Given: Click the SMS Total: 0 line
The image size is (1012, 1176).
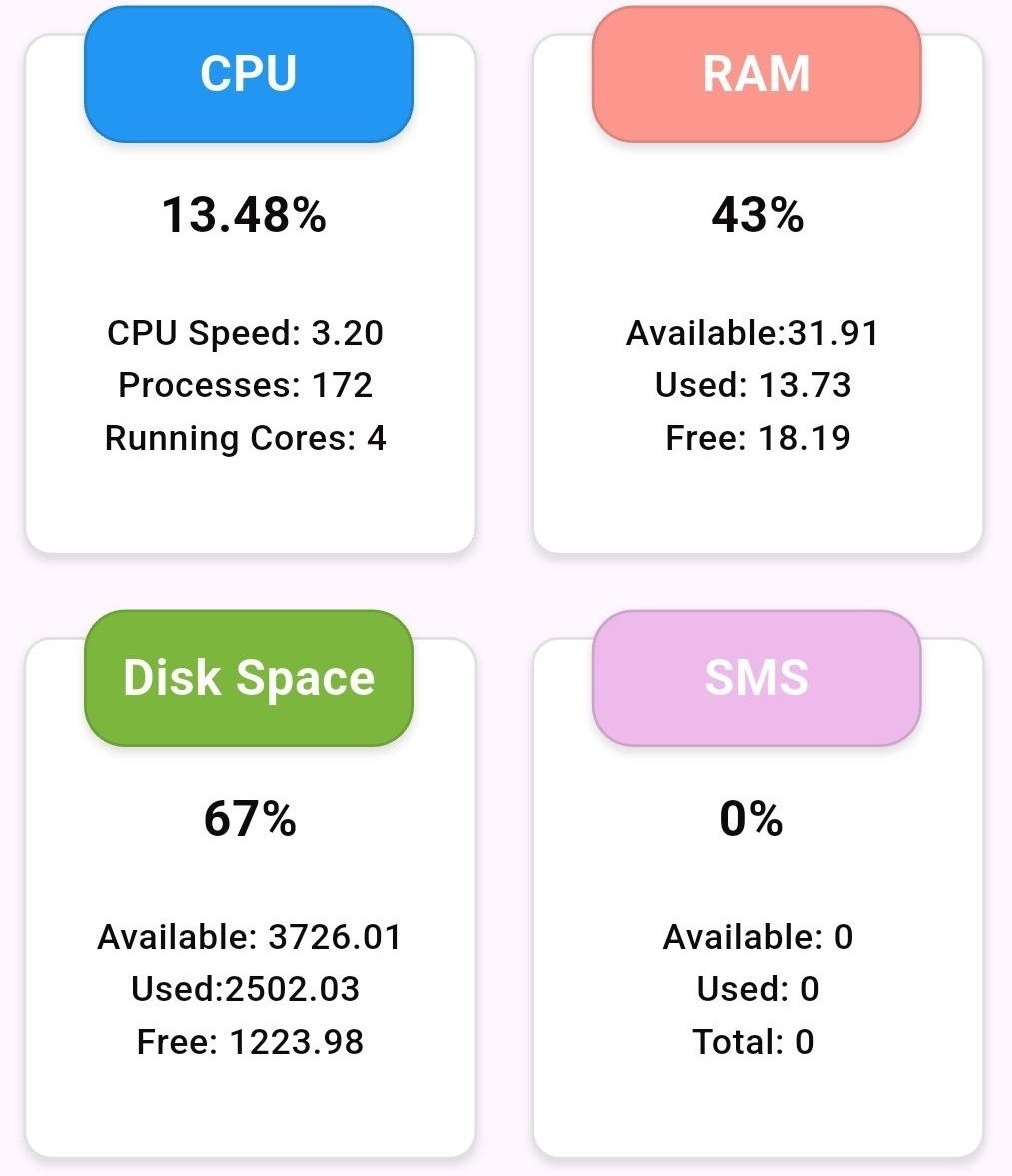Looking at the screenshot, I should 753,1042.
